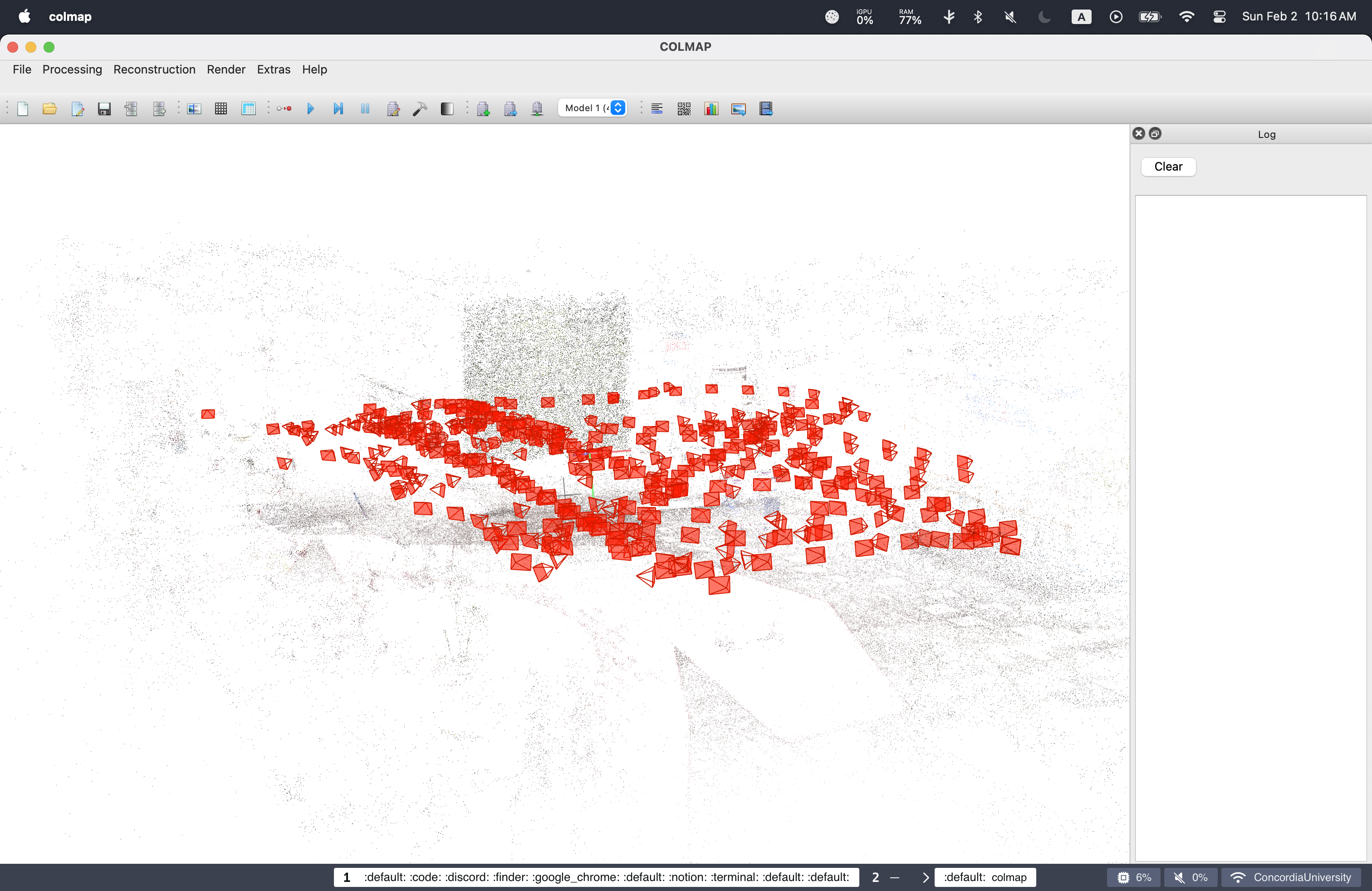Click the Bundle adjustment hammer icon
1372x891 pixels.
[x=420, y=108]
